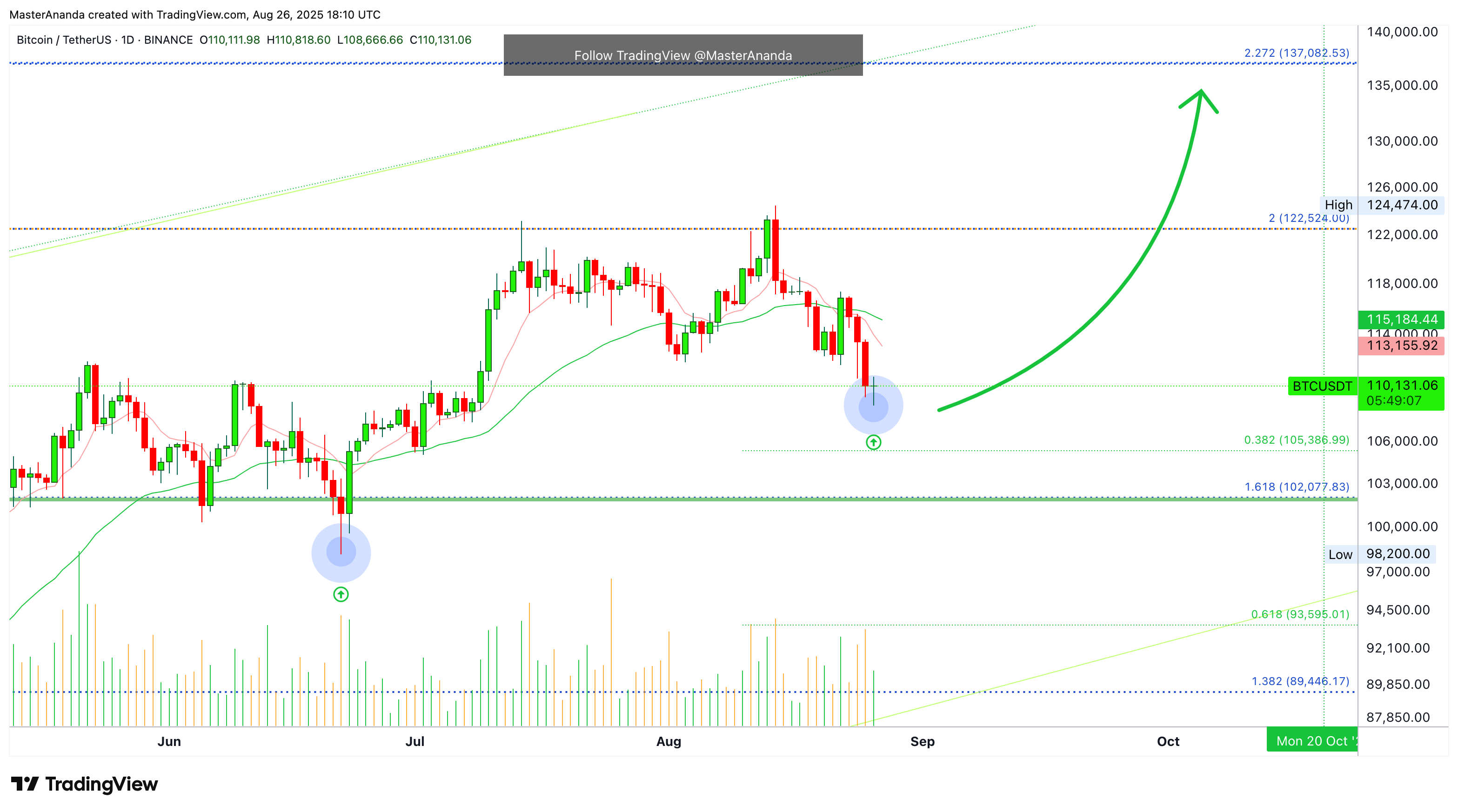
Task: Click the 94,500.00 price axis value
Action: click(1398, 610)
